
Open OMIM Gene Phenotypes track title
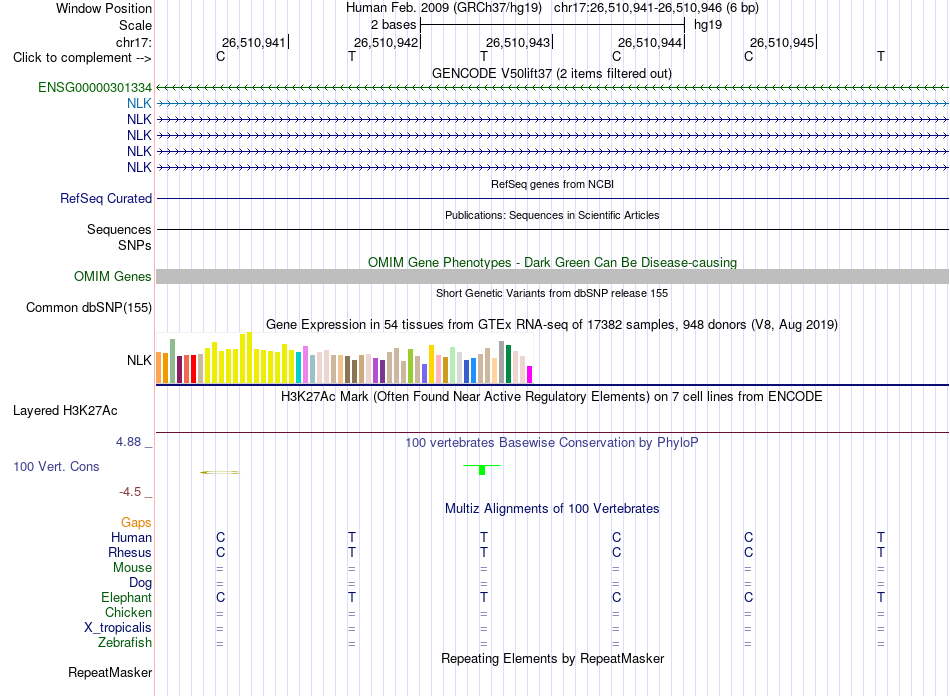(552, 262)
